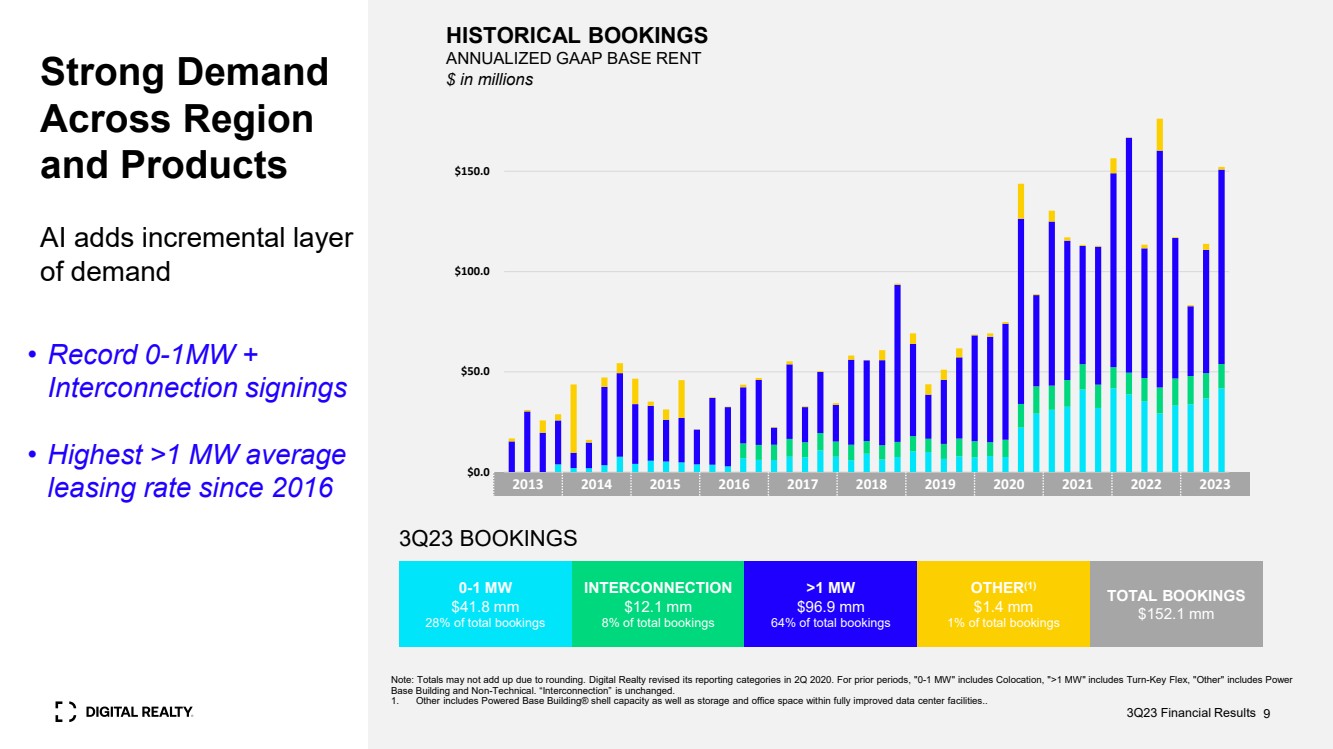The width and height of the screenshot is (1333, 749).
Task: Click the "ANNUALIZED GAAP BASE RENT" subtitle
Action: coord(573,59)
